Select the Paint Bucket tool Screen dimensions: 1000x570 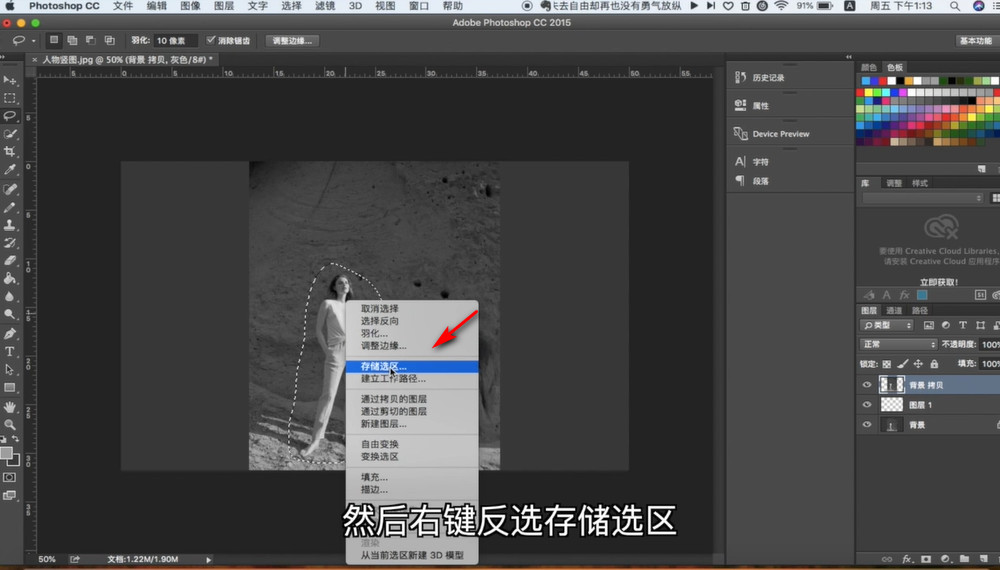click(10, 279)
